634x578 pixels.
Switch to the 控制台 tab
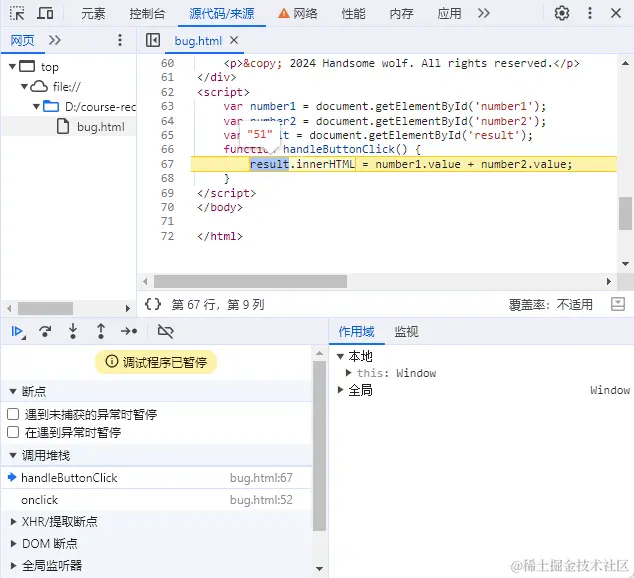pos(148,14)
